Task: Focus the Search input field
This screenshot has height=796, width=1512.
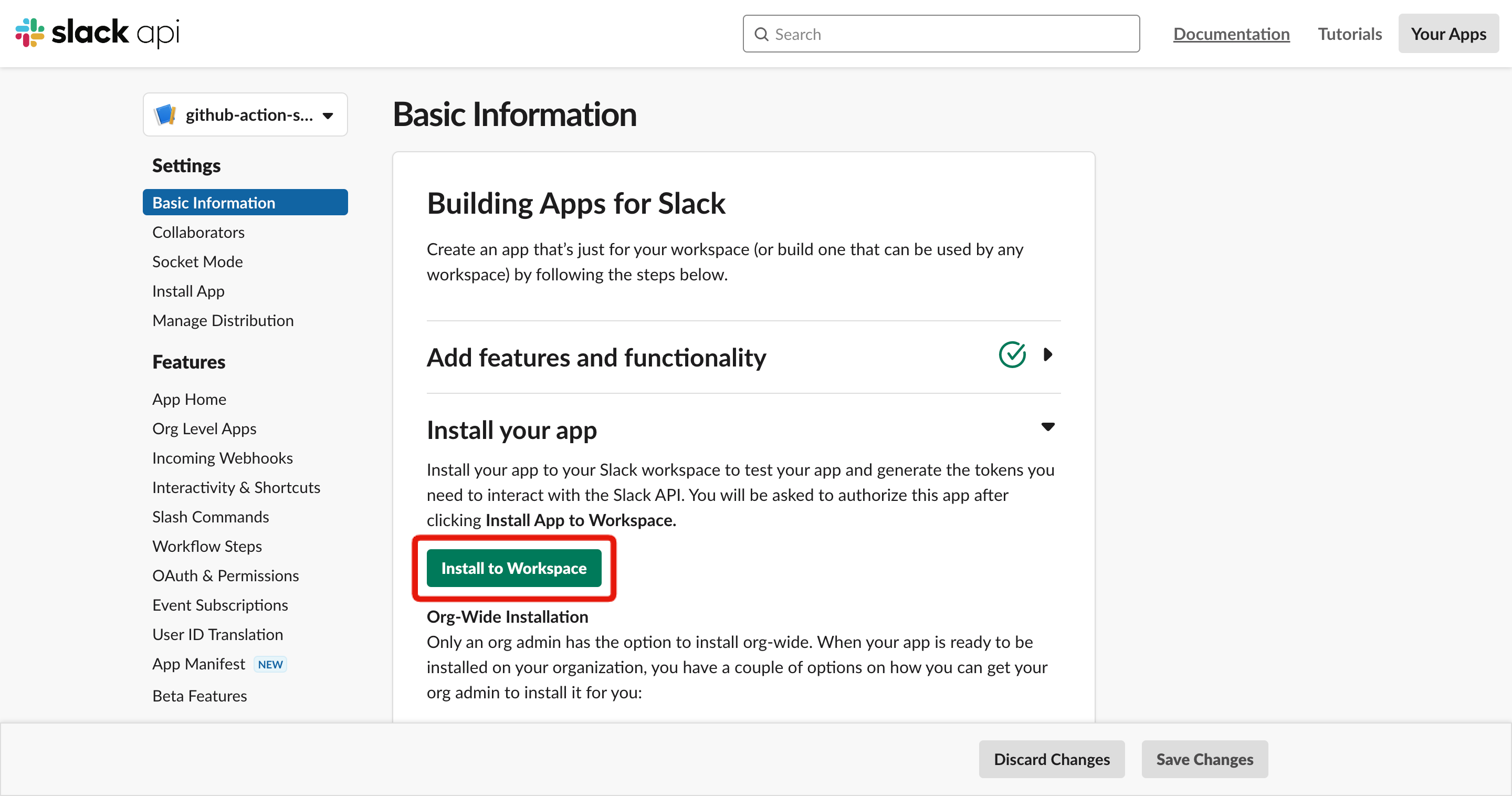Action: tap(951, 34)
